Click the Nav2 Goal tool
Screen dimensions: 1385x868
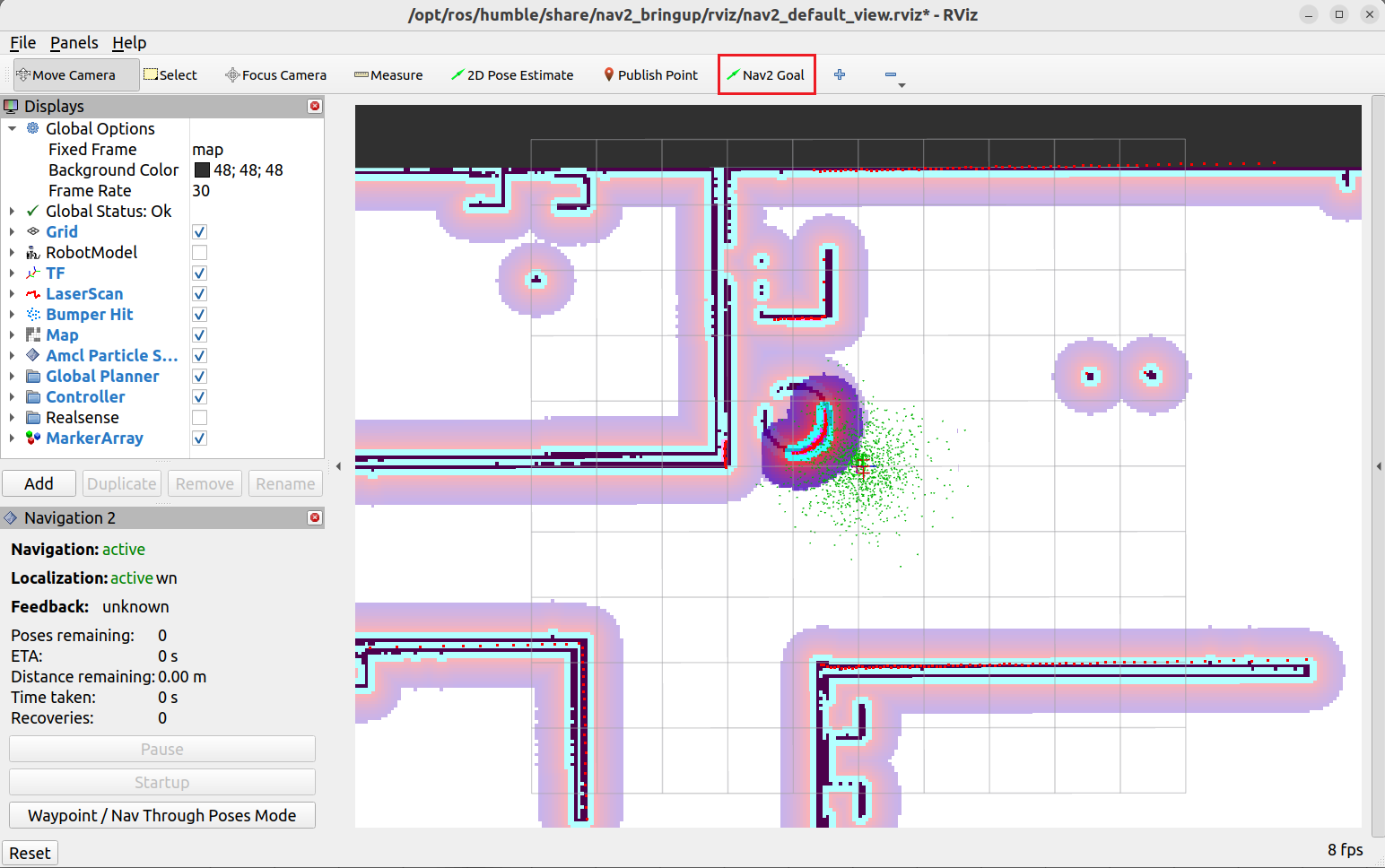click(766, 75)
